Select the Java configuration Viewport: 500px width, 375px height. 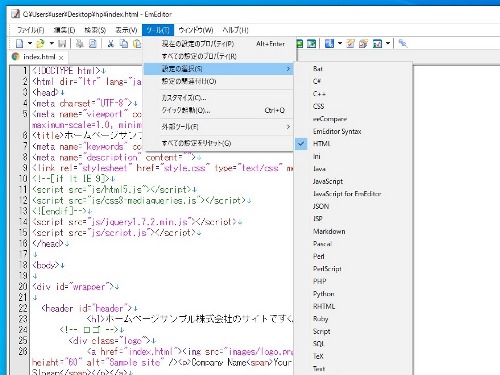click(x=353, y=169)
